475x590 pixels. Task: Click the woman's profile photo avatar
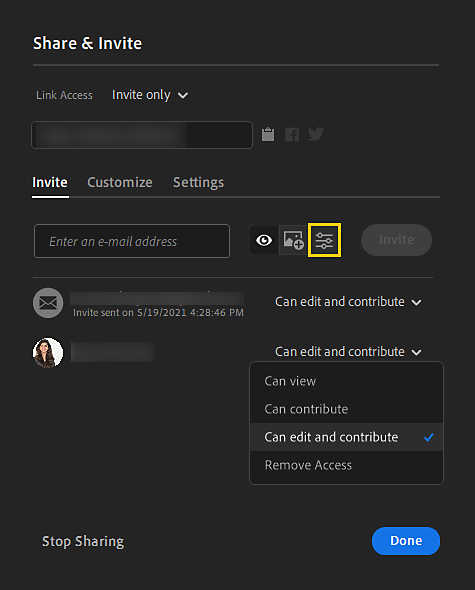coord(48,353)
